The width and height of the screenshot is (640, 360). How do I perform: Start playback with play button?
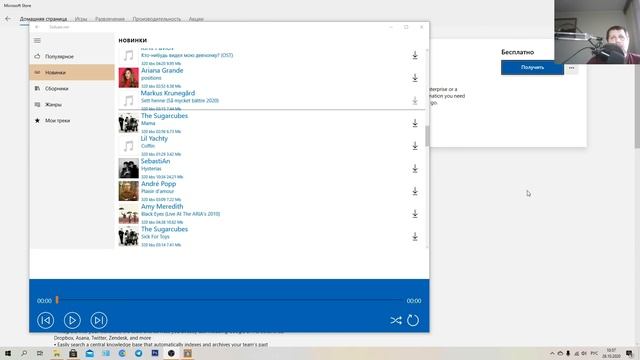click(x=72, y=320)
